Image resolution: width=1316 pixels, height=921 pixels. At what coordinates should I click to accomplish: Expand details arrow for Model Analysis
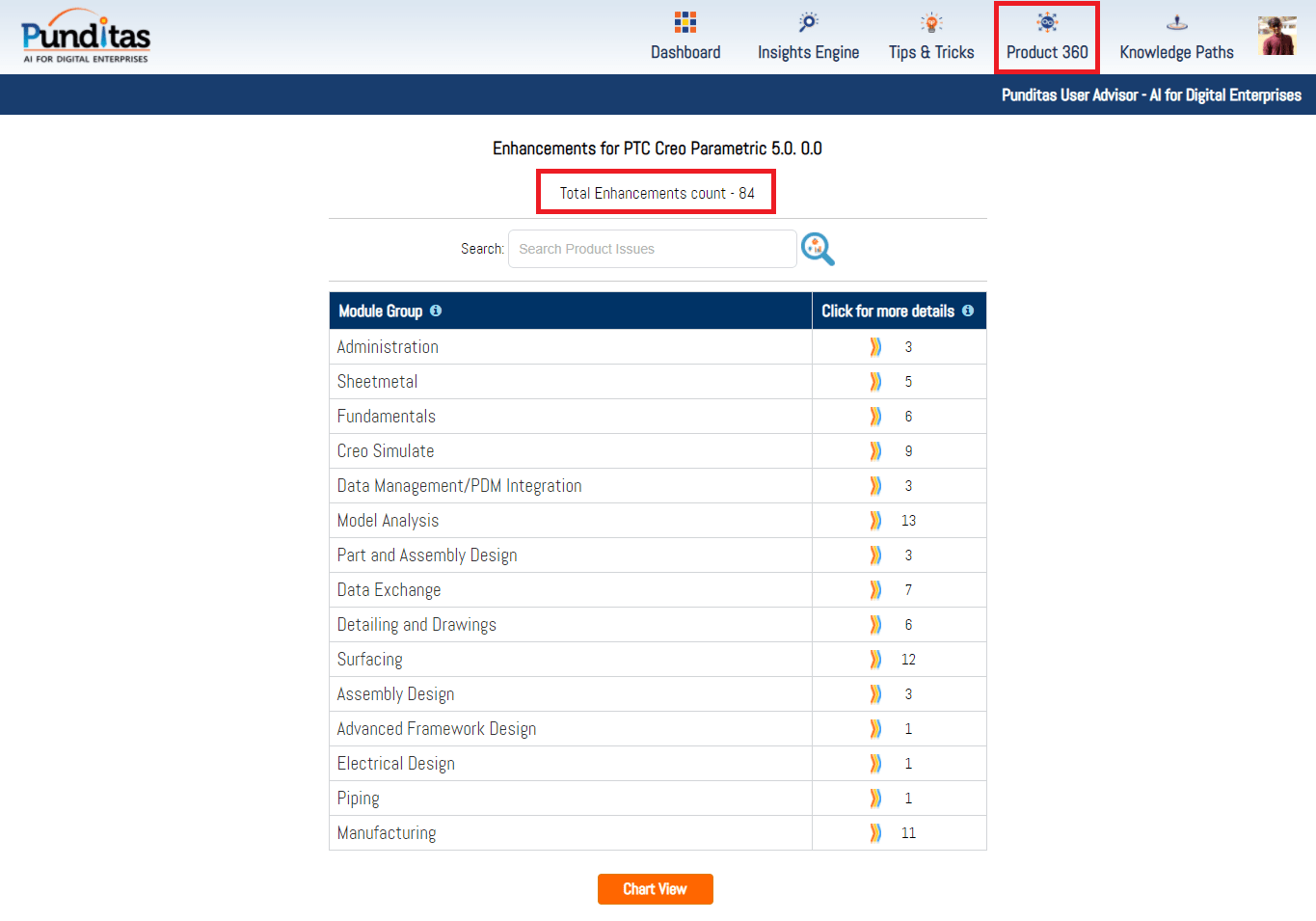coord(875,521)
